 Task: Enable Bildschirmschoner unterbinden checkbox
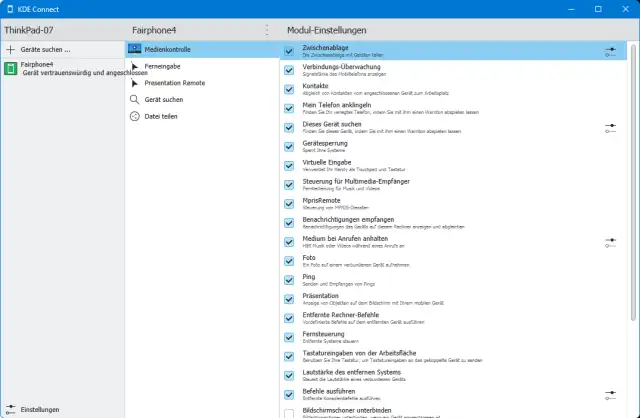(x=289, y=413)
